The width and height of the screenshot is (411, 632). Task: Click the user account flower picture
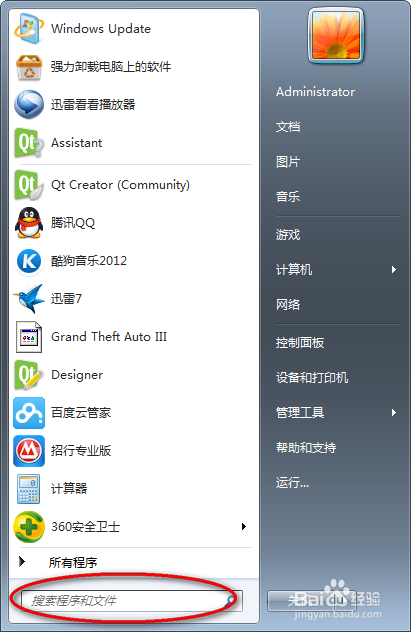click(336, 35)
